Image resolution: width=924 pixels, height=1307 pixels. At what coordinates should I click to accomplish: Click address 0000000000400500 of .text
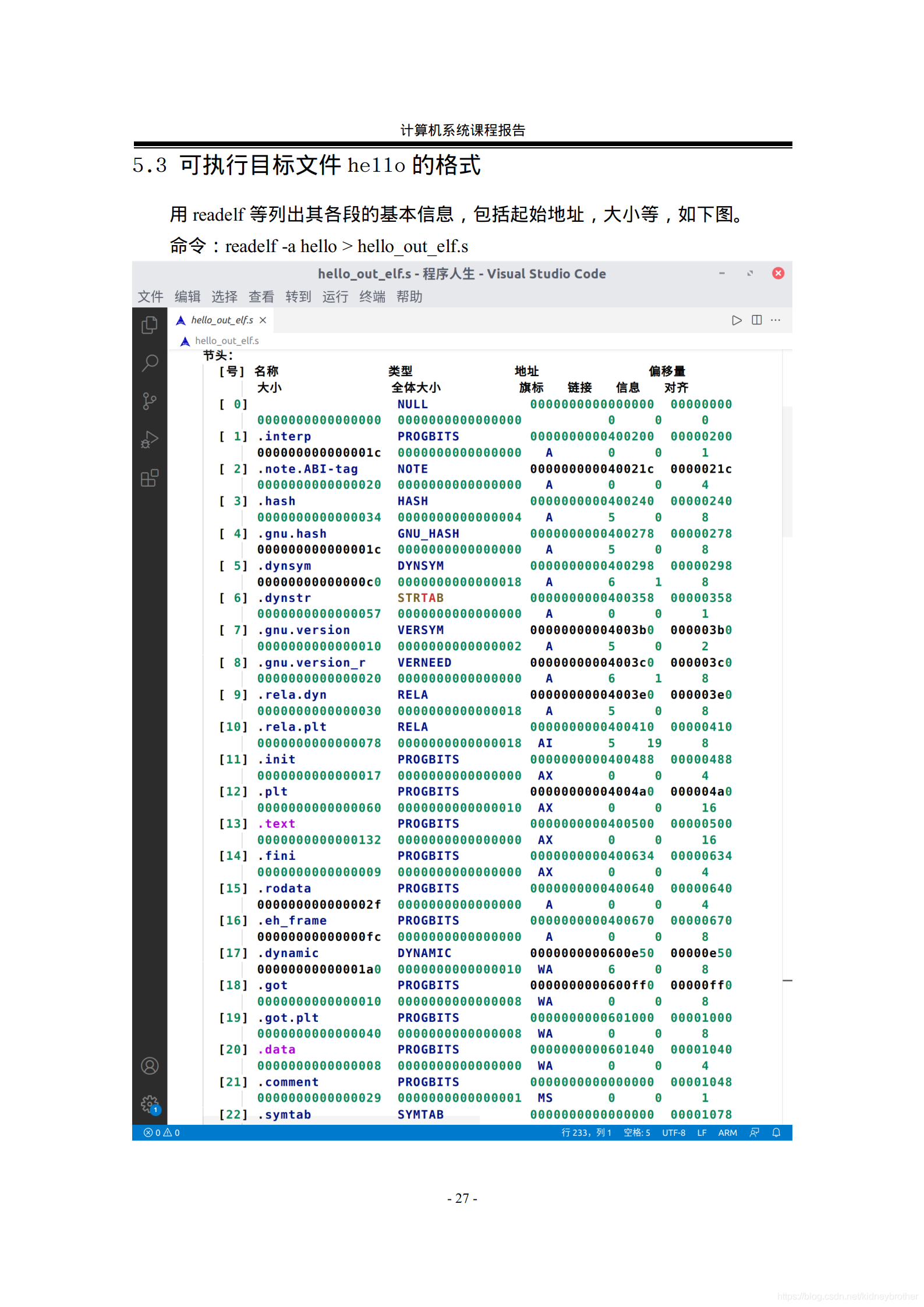tap(592, 824)
